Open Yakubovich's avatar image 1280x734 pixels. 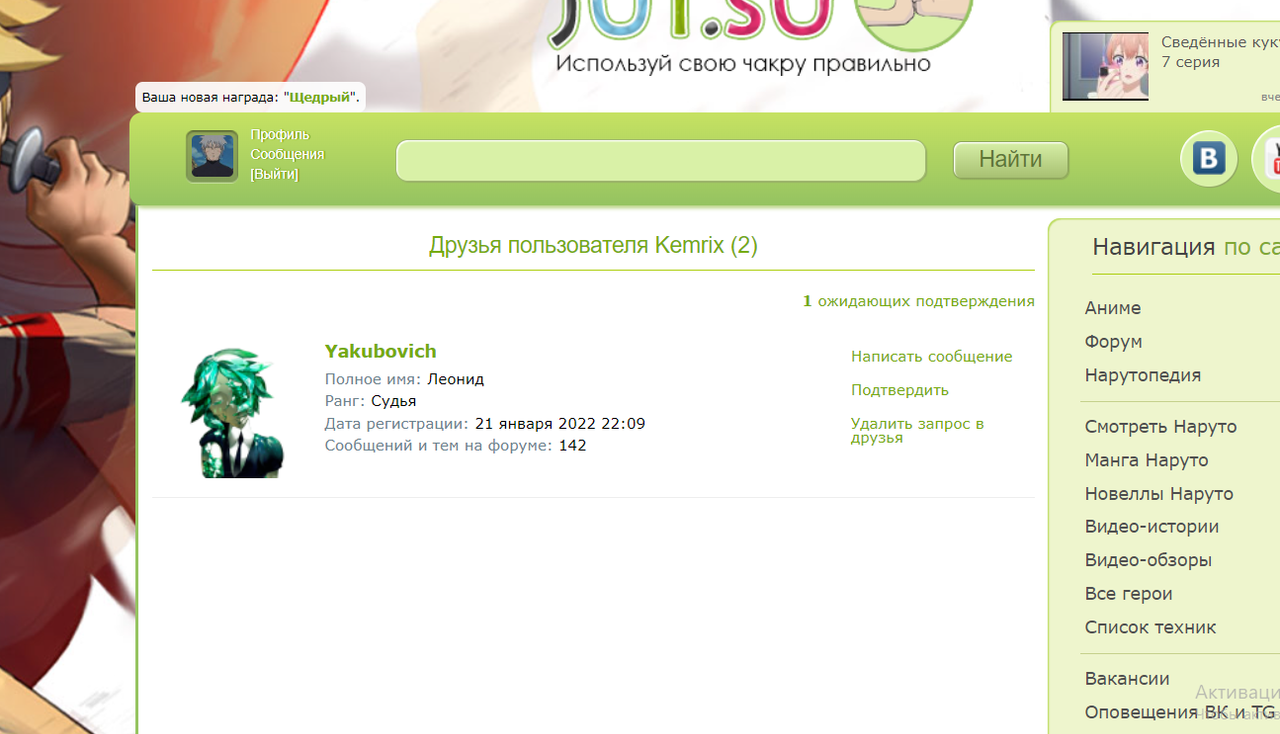pyautogui.click(x=232, y=412)
